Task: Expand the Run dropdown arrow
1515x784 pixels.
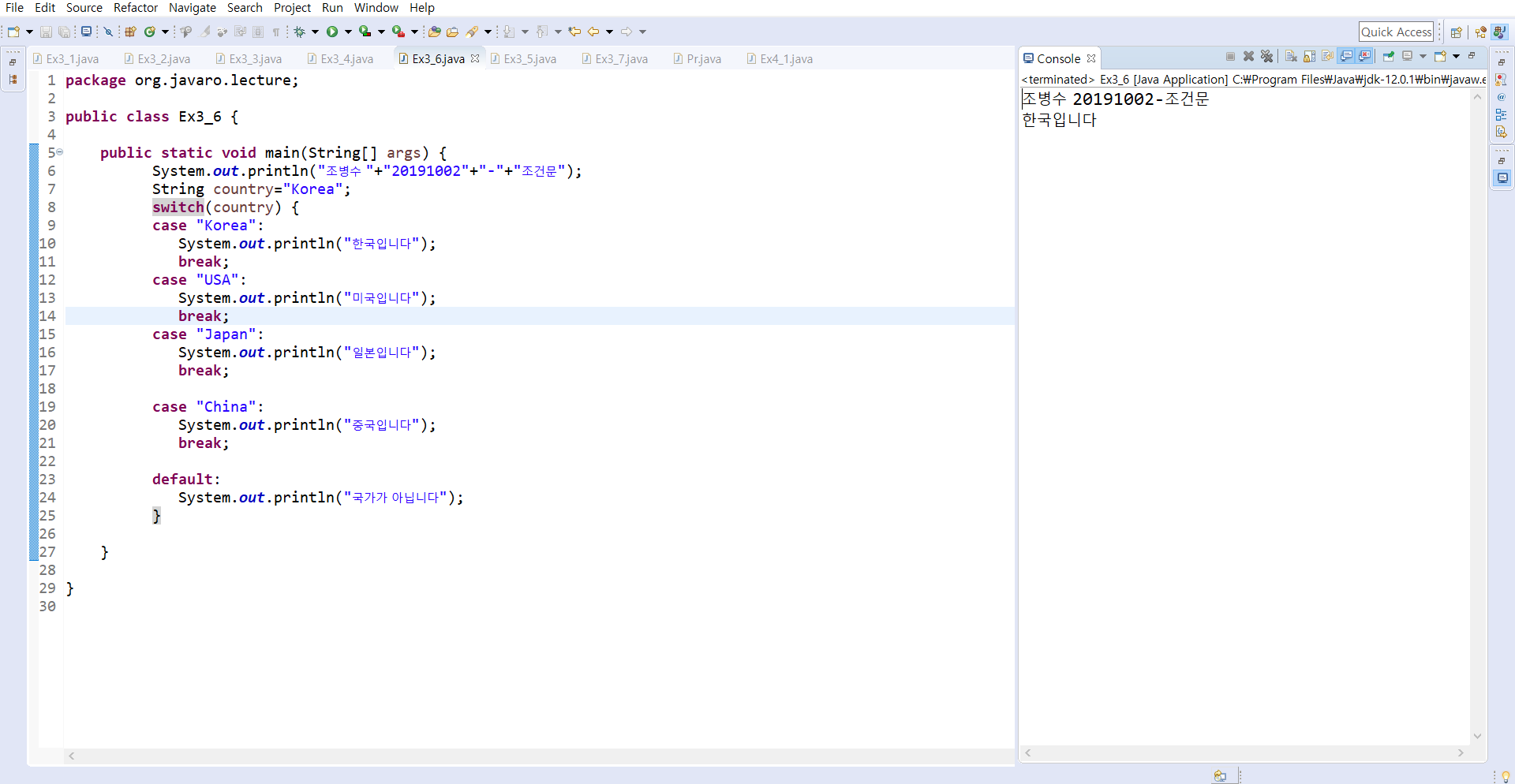Action: [x=348, y=32]
